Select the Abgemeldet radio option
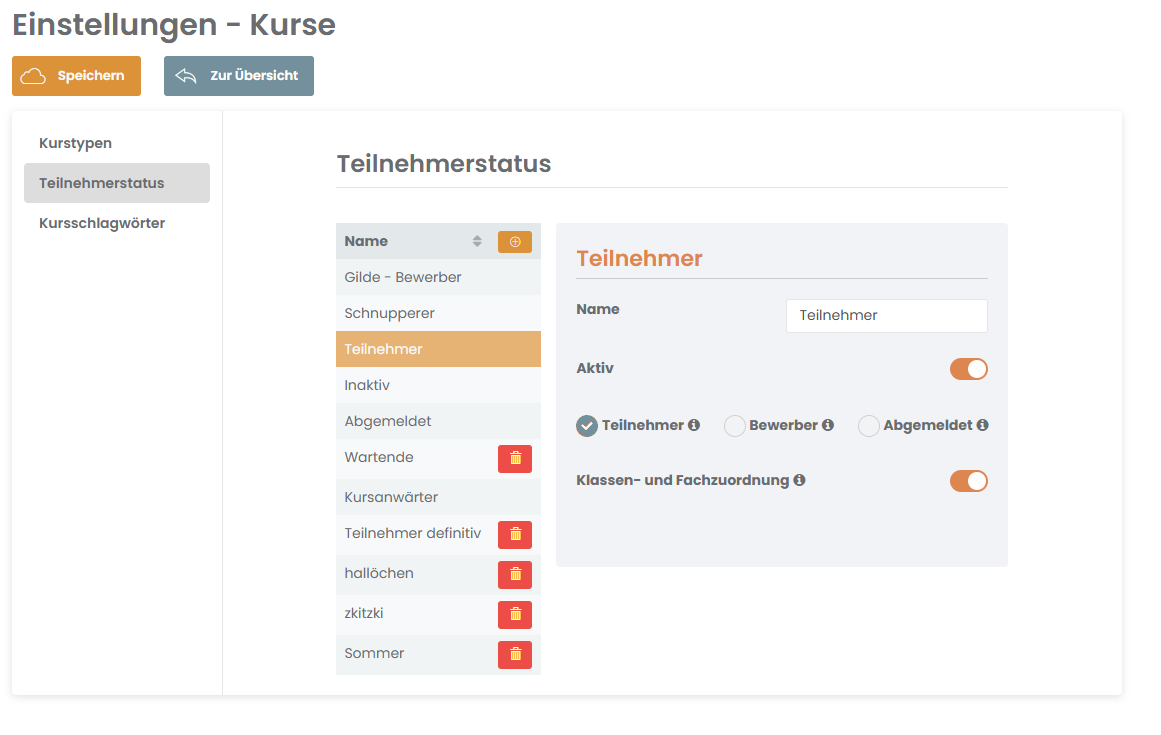 pos(869,426)
